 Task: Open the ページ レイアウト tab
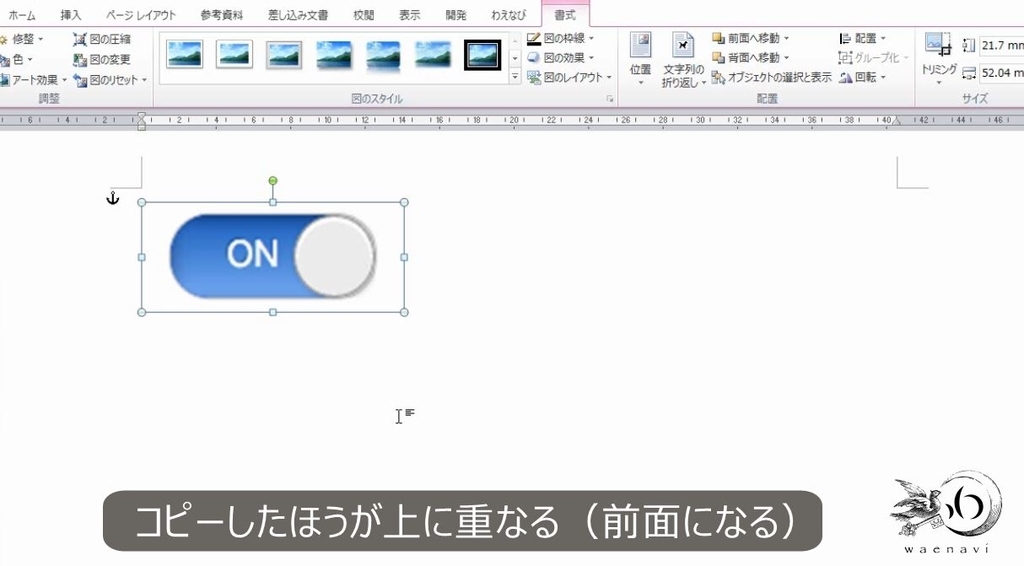141,15
